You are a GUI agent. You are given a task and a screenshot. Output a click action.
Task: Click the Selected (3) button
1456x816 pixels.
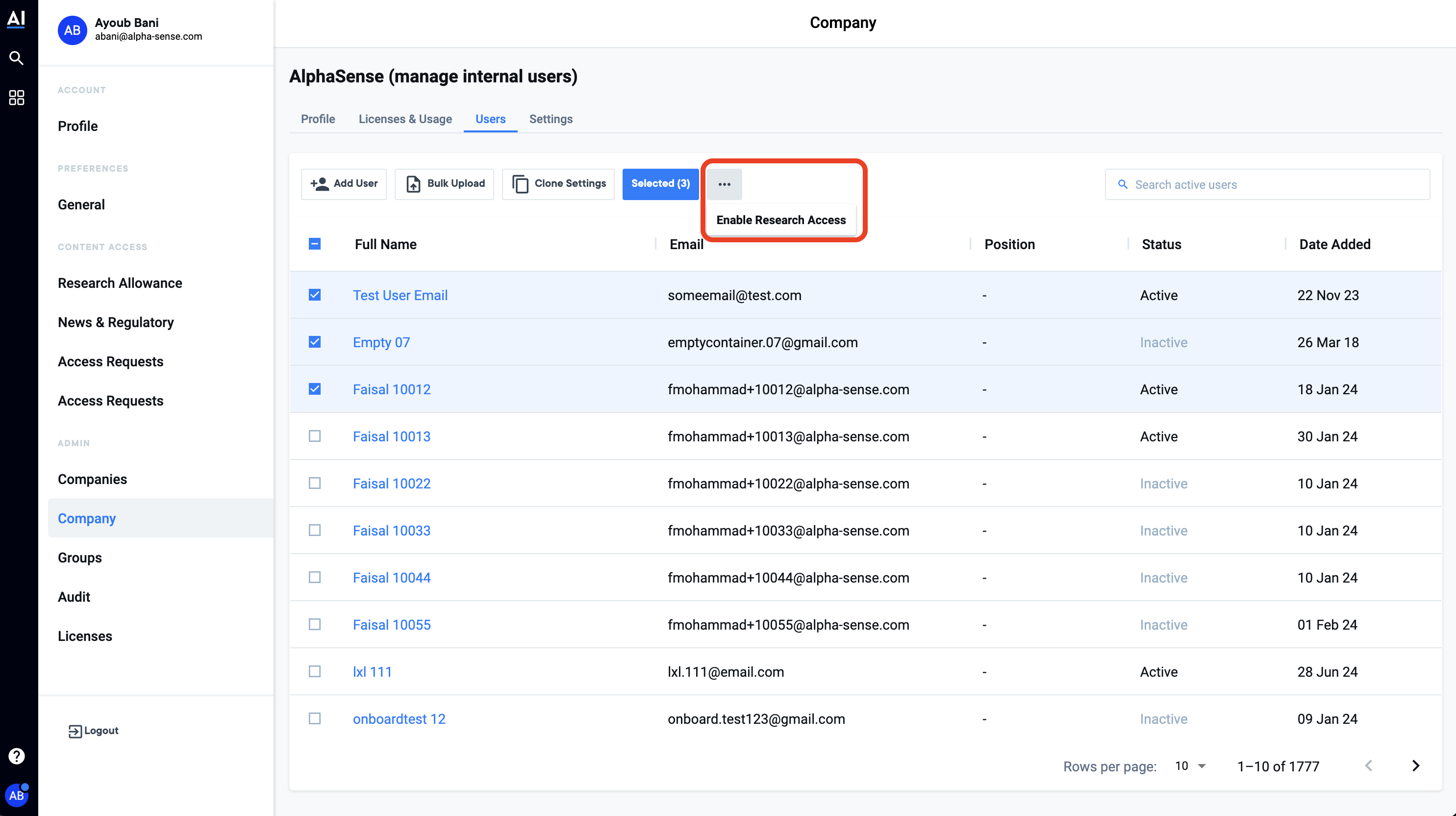pyautogui.click(x=660, y=184)
